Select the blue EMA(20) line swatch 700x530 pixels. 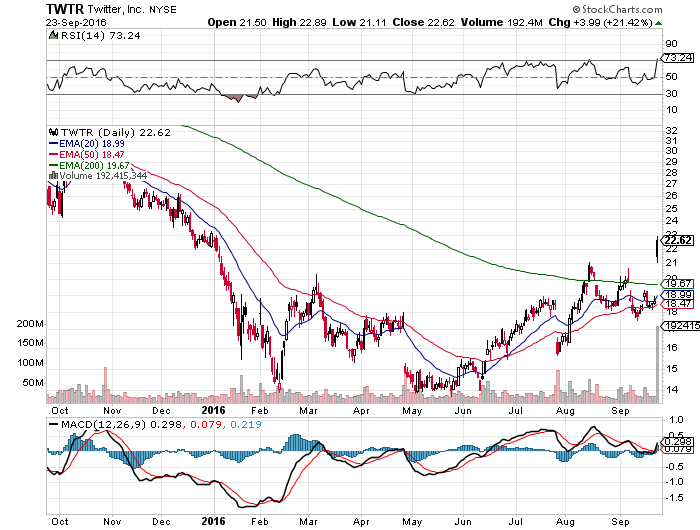pyautogui.click(x=53, y=144)
